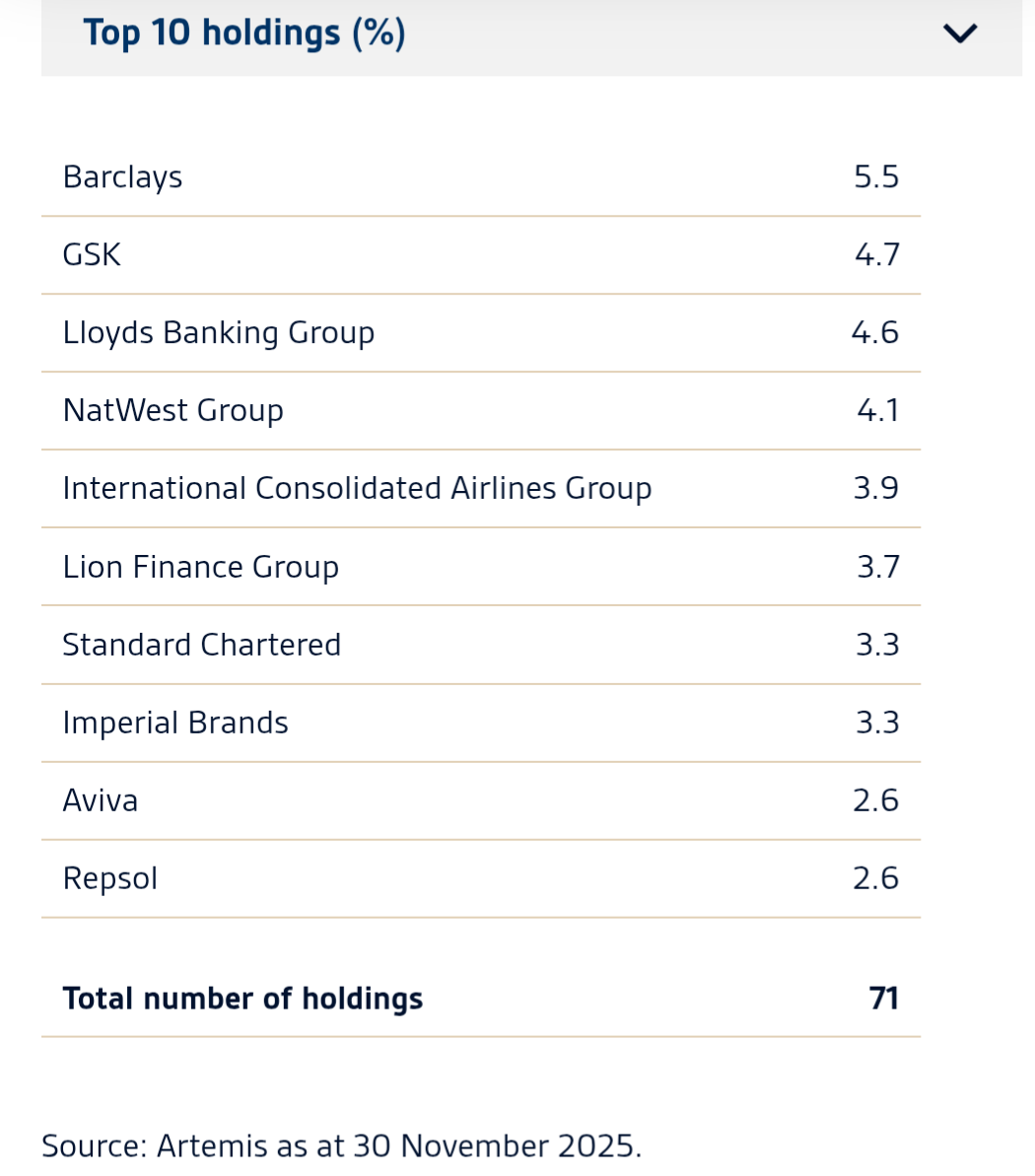The image size is (1035, 1176).
Task: Click the GSK 4.7 percentage value
Action: click(876, 255)
